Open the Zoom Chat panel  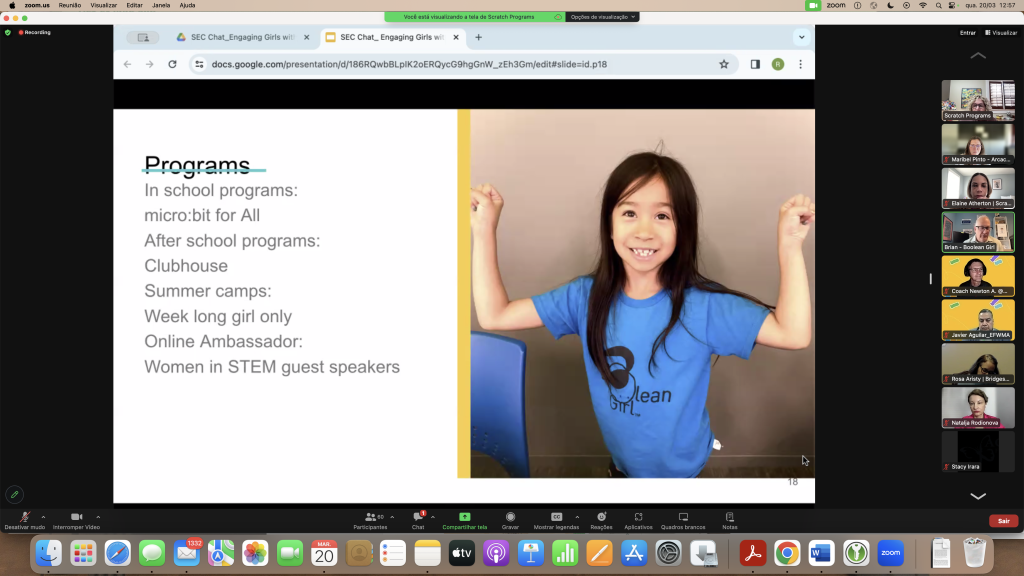[418, 520]
